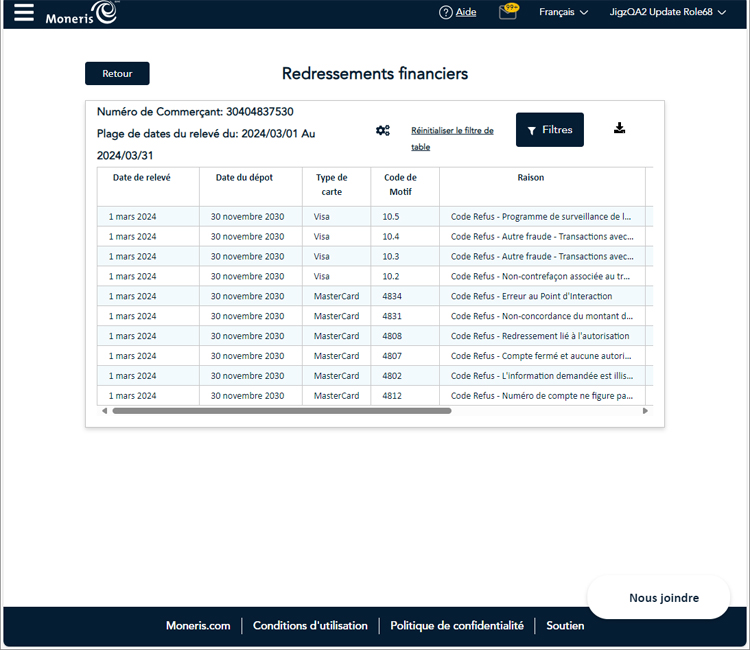Open Conditions d'utilisation footer link
750x650 pixels.
click(x=310, y=626)
